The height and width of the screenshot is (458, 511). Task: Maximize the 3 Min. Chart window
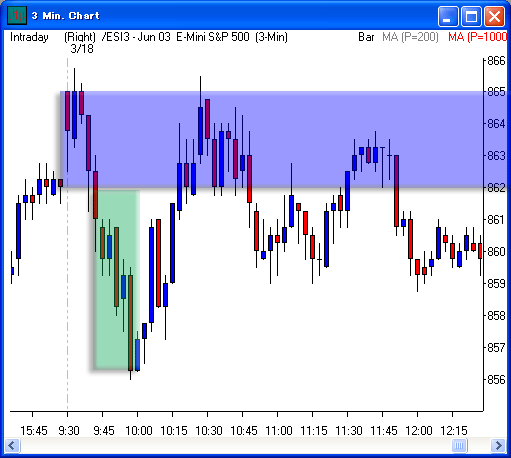click(x=471, y=16)
